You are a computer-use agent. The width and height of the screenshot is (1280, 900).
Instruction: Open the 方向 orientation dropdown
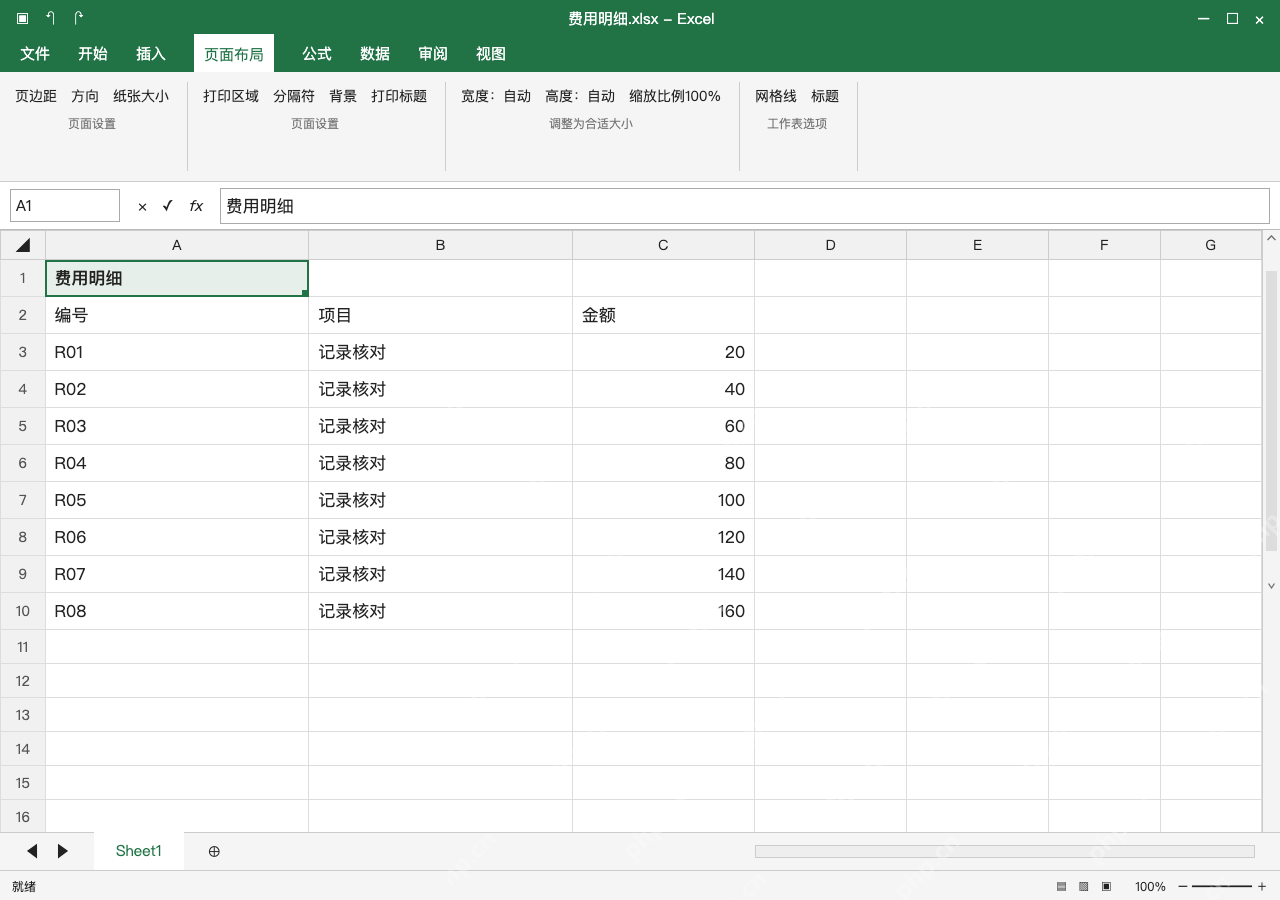pos(85,96)
